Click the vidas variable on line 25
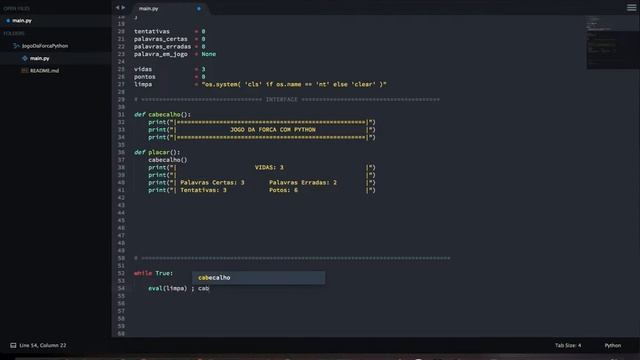Image resolution: width=640 pixels, height=360 pixels. [x=143, y=69]
